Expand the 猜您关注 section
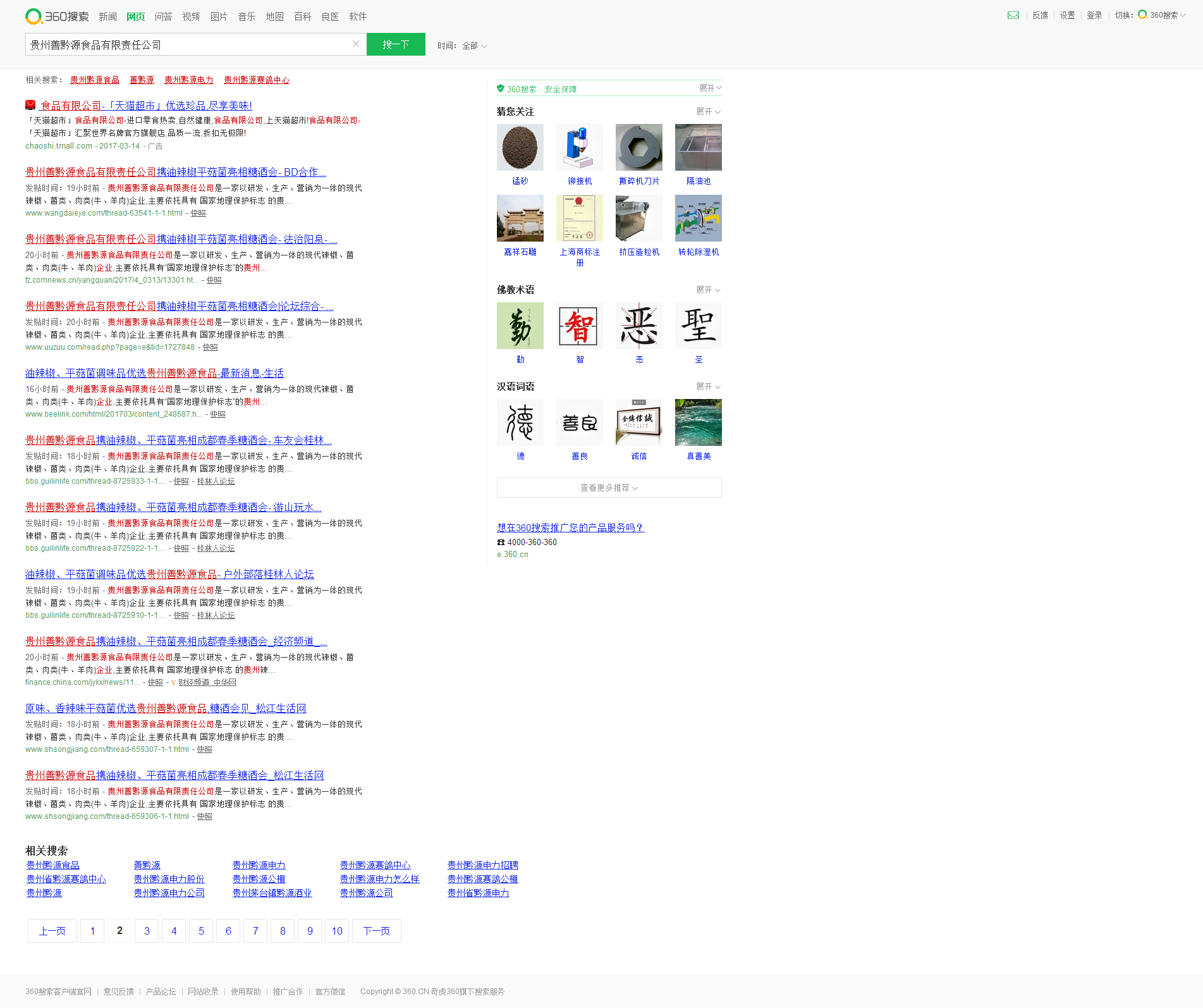This screenshot has width=1203, height=1008. point(708,111)
